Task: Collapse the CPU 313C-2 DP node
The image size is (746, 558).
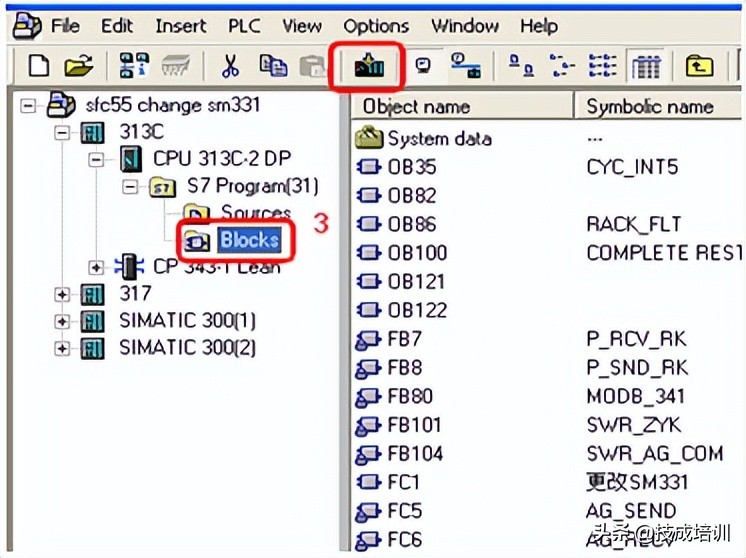Action: click(96, 159)
